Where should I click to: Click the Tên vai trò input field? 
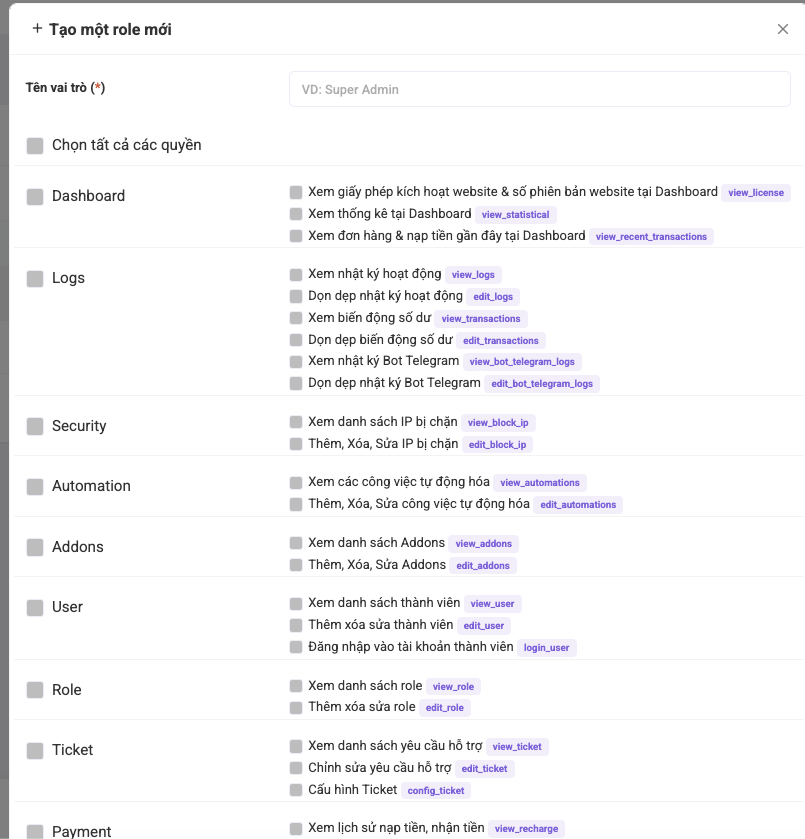tap(539, 89)
